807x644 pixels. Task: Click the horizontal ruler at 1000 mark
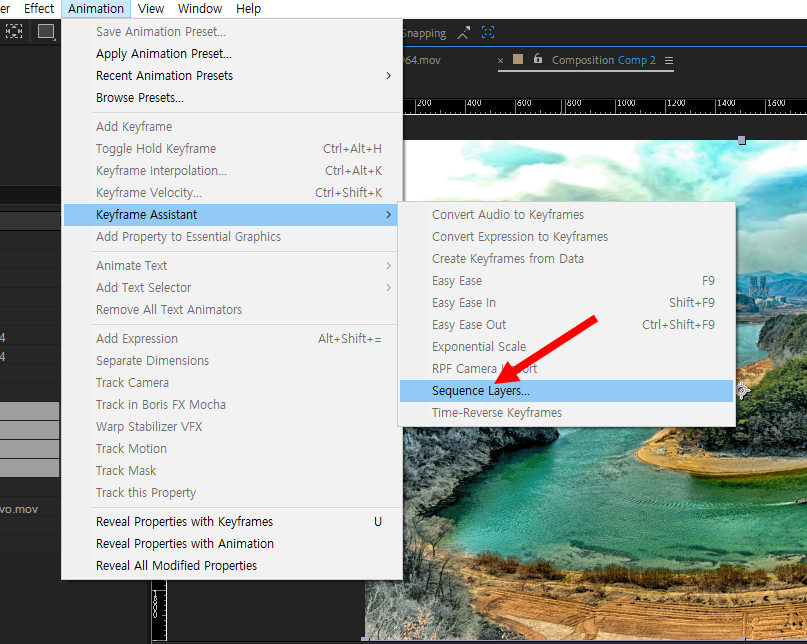(625, 103)
